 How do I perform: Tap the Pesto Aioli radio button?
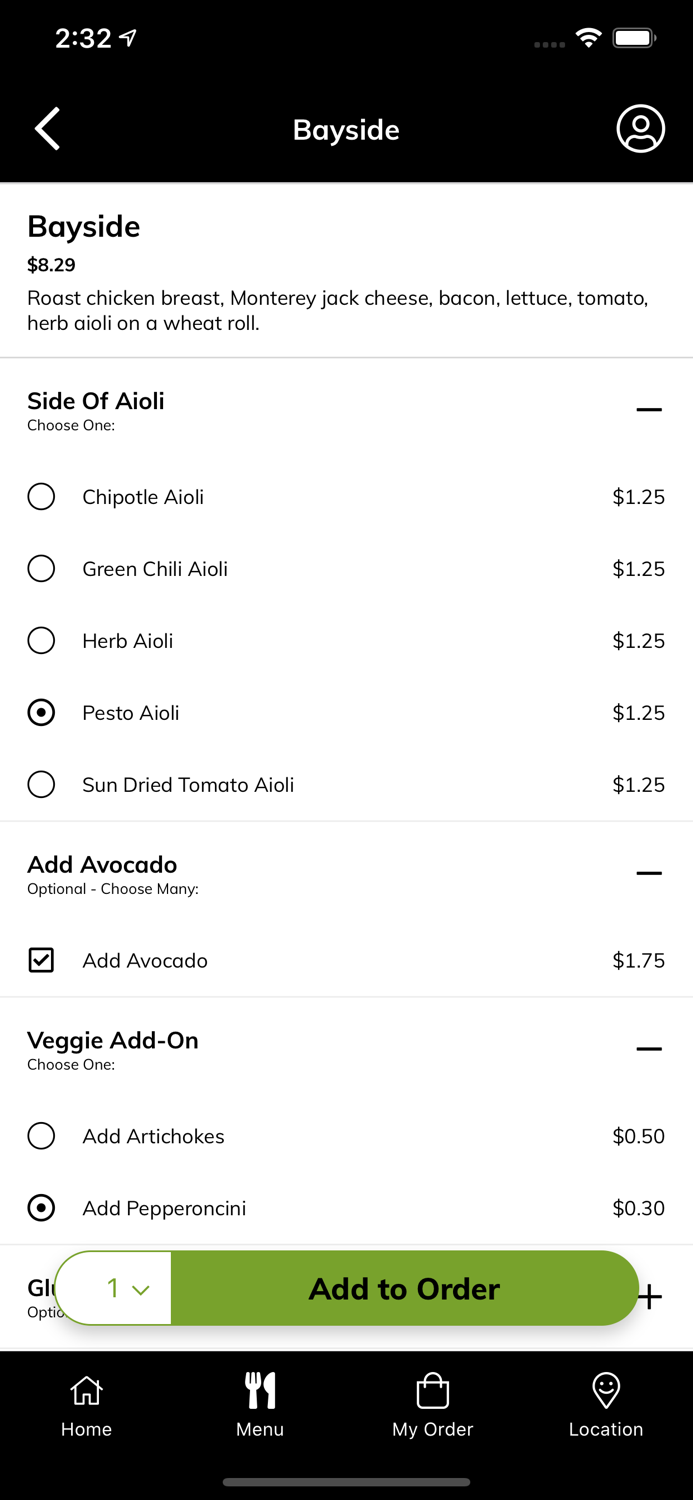click(x=41, y=713)
